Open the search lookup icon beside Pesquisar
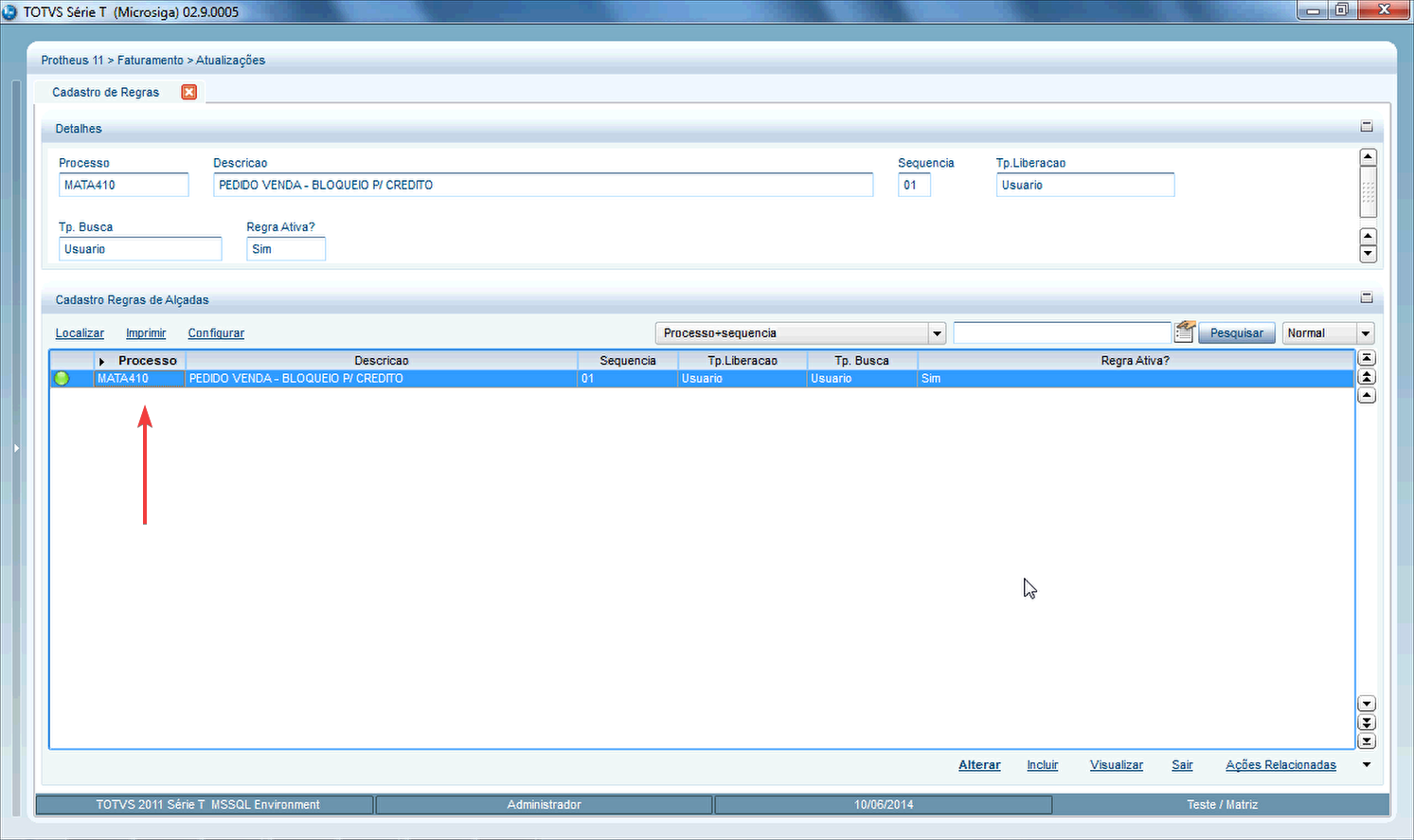The image size is (1414, 840). point(1184,332)
